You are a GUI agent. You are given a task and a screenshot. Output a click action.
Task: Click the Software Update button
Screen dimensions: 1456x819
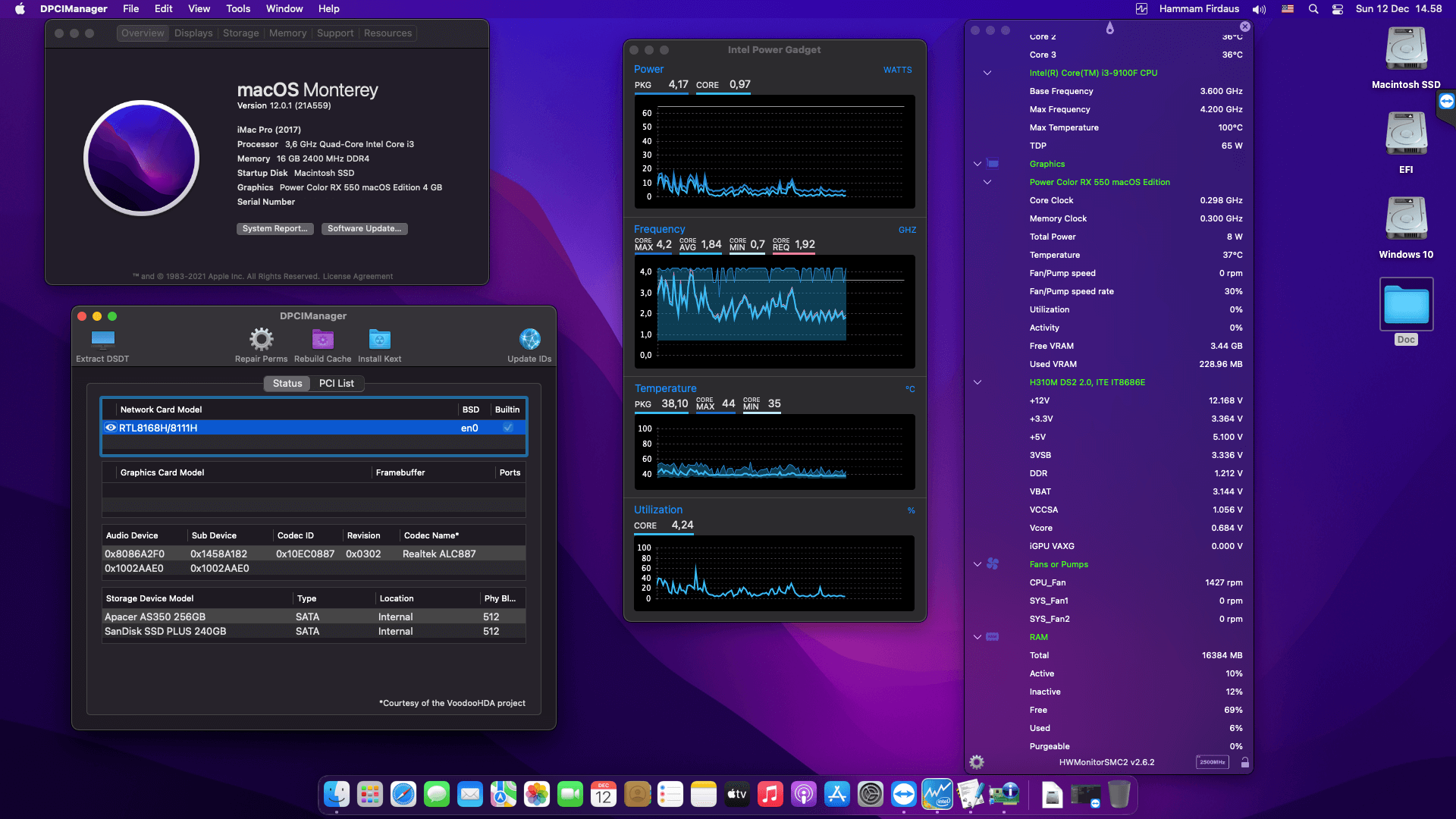click(364, 228)
